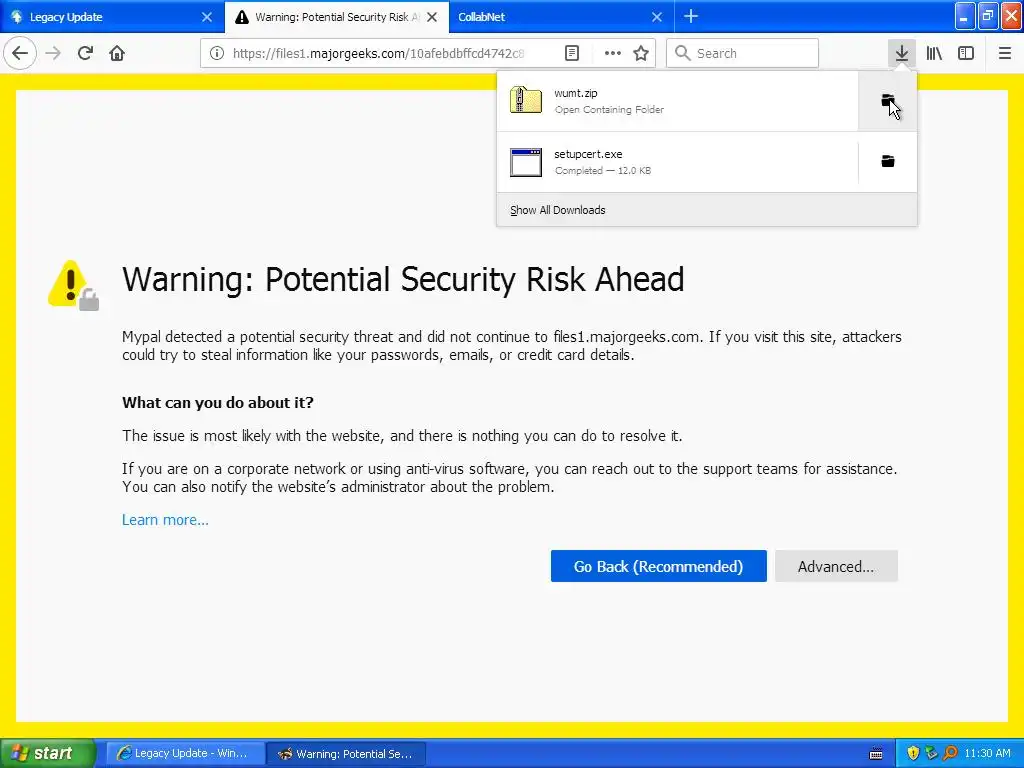Open containing folder for wumt.zip
The width and height of the screenshot is (1024, 768).
pos(888,101)
